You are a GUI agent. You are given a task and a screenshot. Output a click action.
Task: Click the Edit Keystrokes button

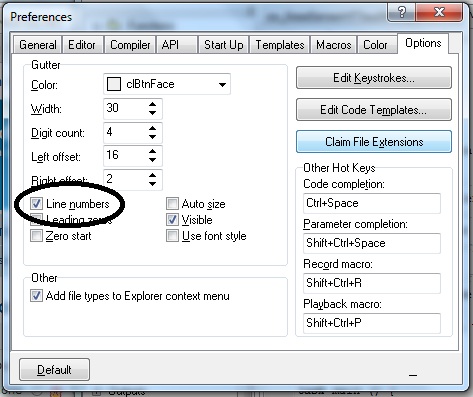[x=374, y=78]
